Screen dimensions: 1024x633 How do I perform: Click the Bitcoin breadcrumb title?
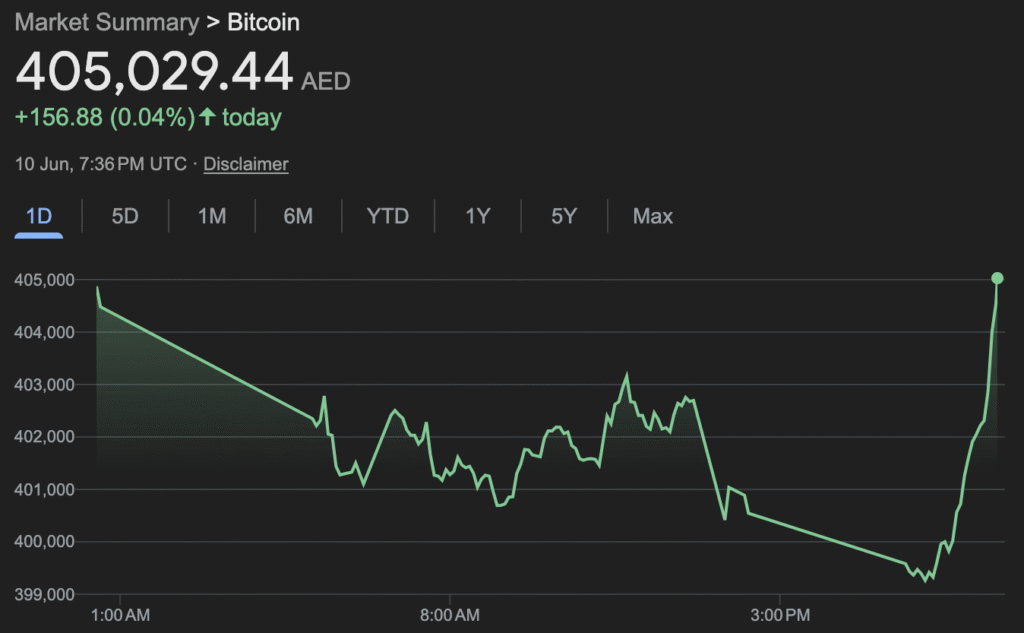click(x=263, y=22)
